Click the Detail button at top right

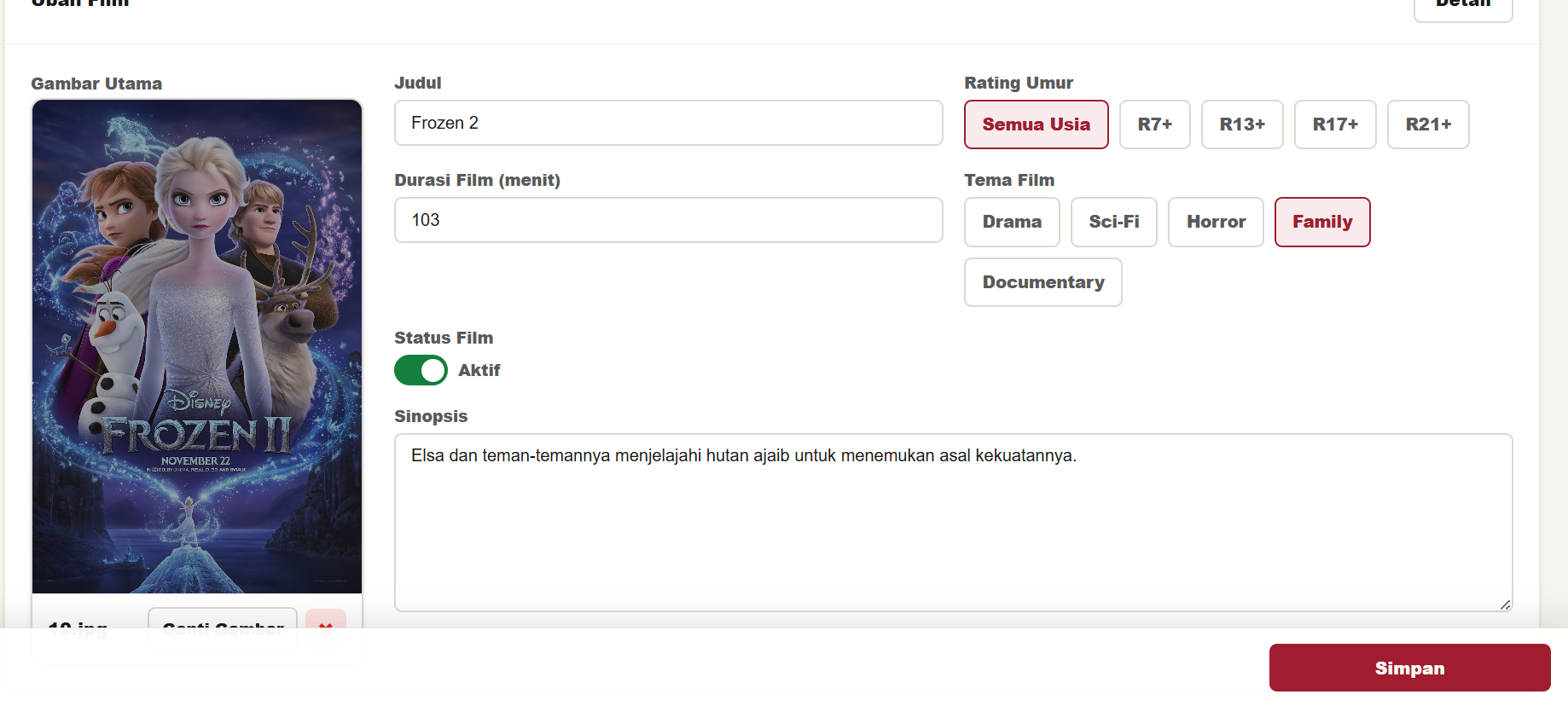(1462, 9)
